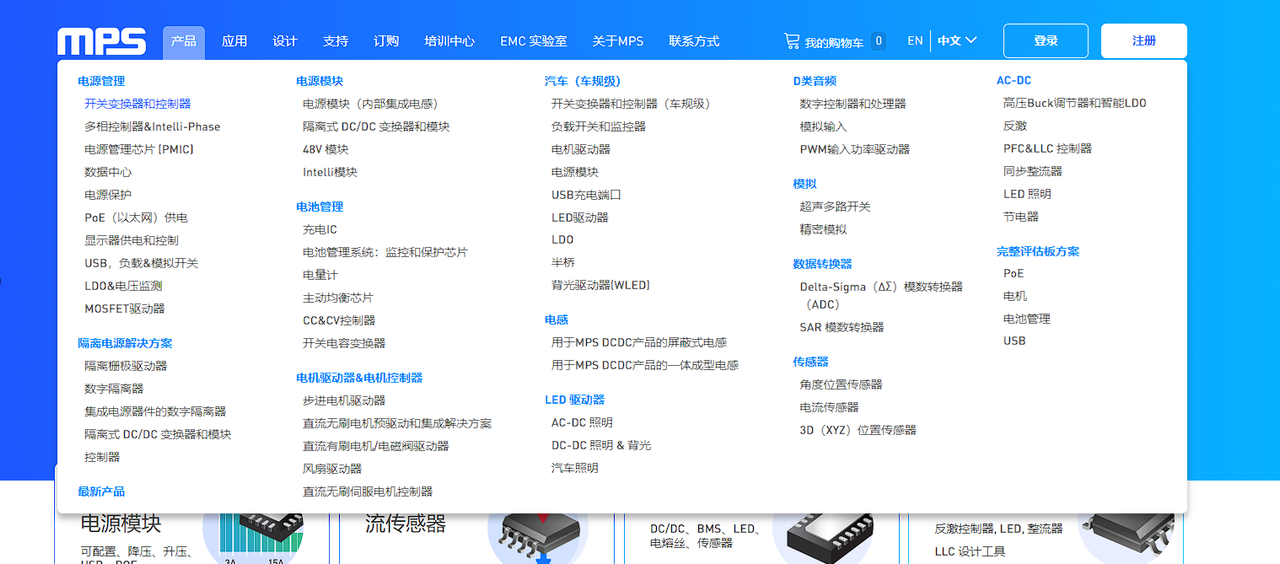Open 风扇驱动器 link
This screenshot has height=564, width=1280.
coord(332,469)
